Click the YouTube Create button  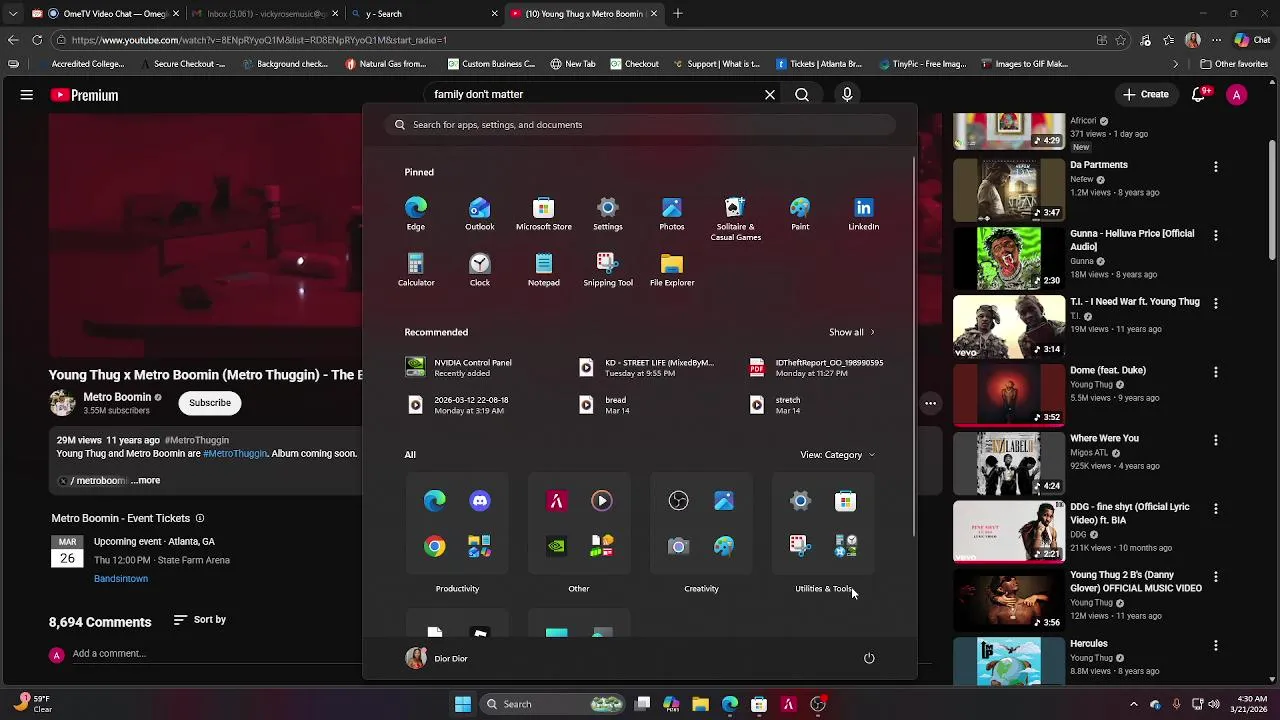click(1146, 95)
